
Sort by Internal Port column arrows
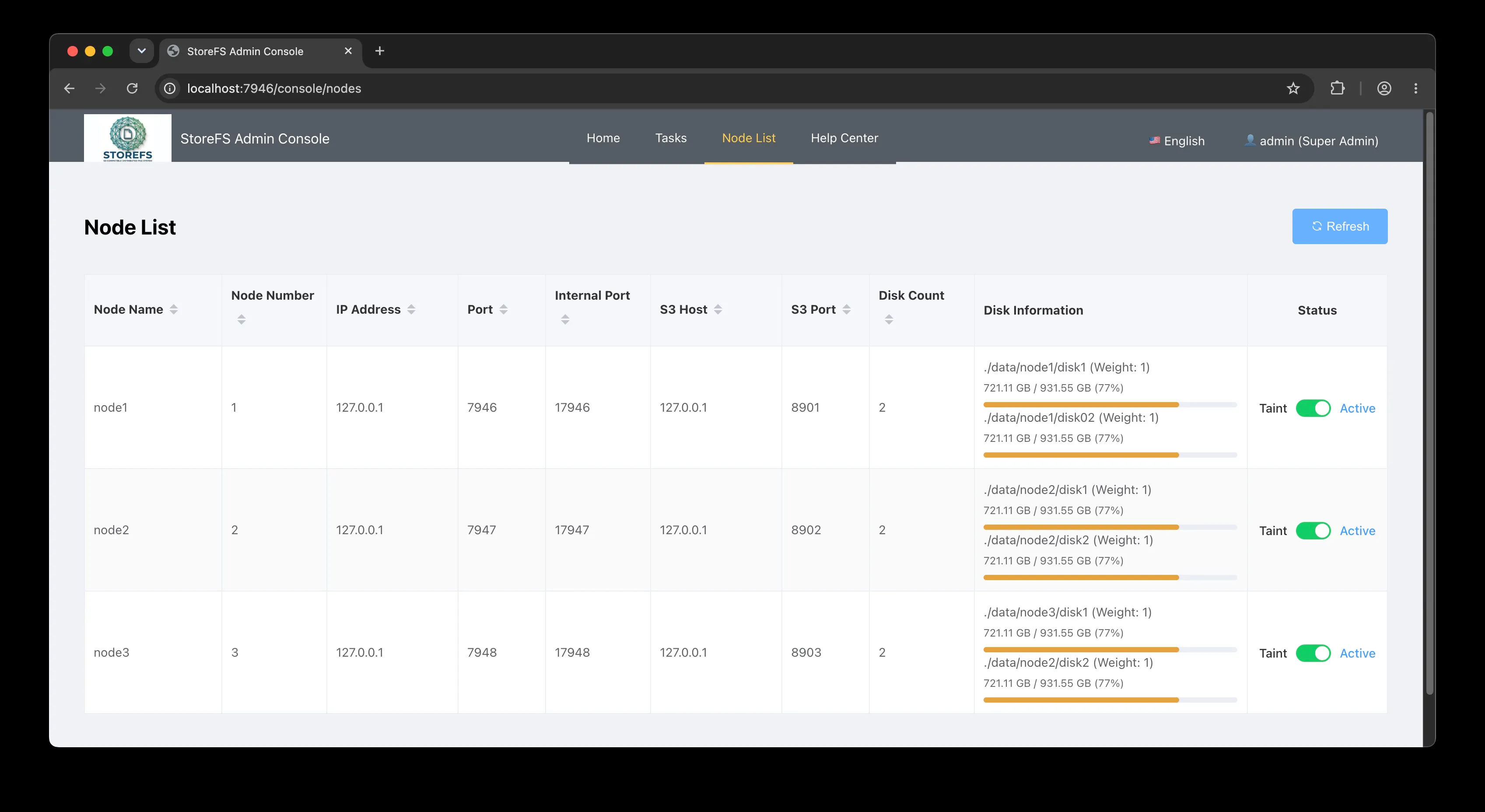pos(565,319)
